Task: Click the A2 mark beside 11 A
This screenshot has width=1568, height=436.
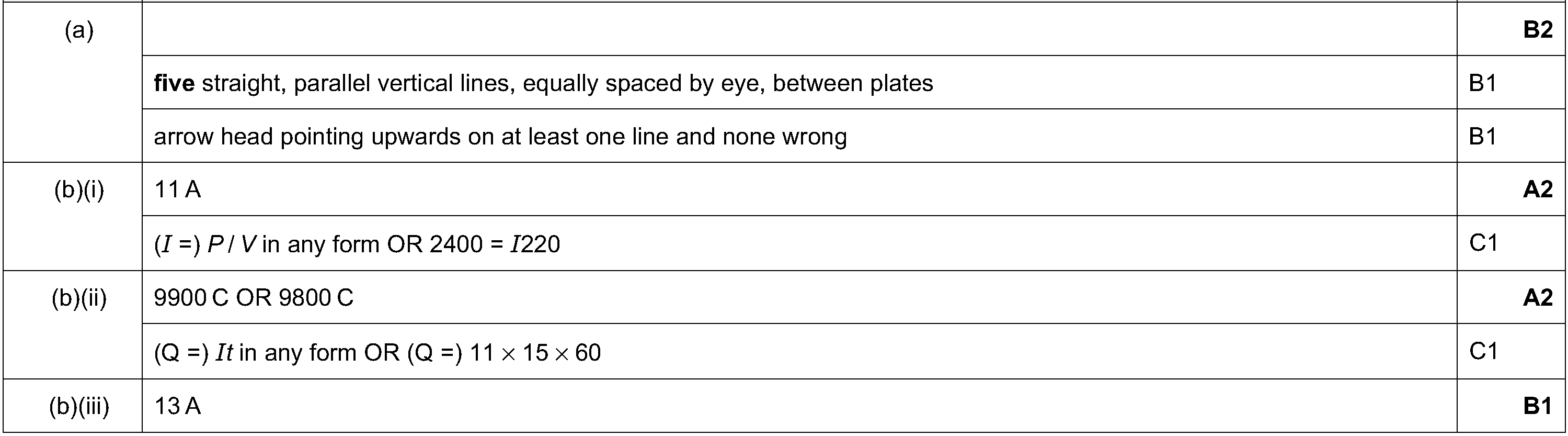Action: pos(1538,189)
